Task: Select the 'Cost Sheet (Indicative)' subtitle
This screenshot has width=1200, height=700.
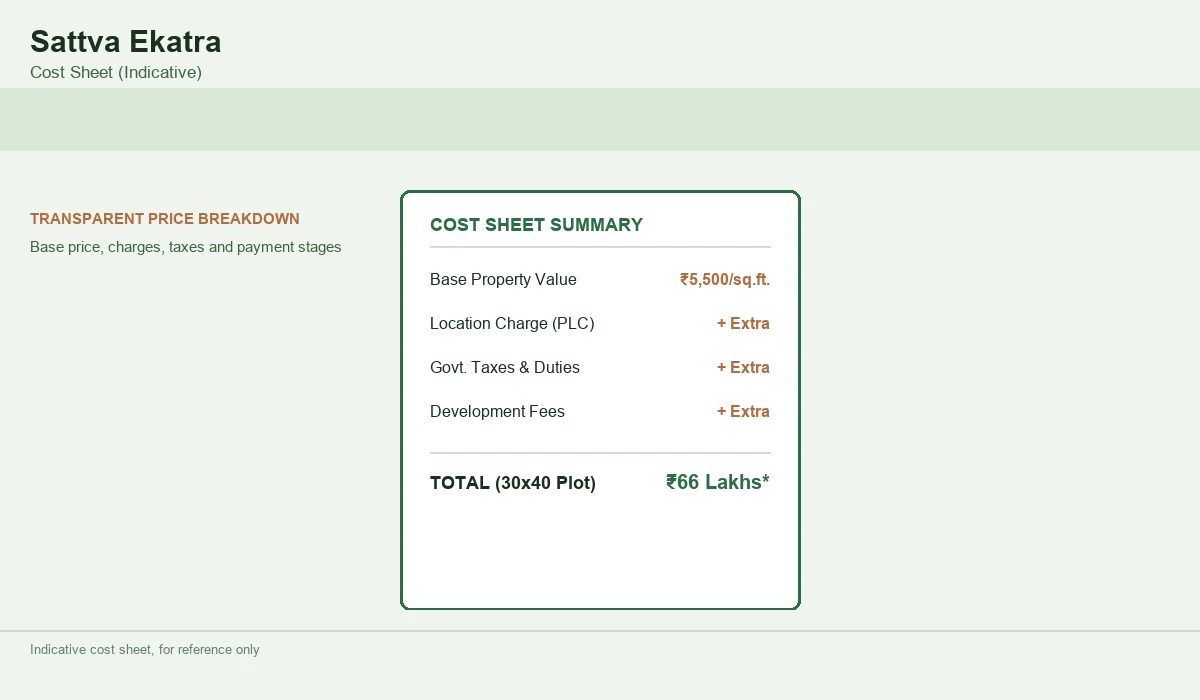Action: click(116, 72)
